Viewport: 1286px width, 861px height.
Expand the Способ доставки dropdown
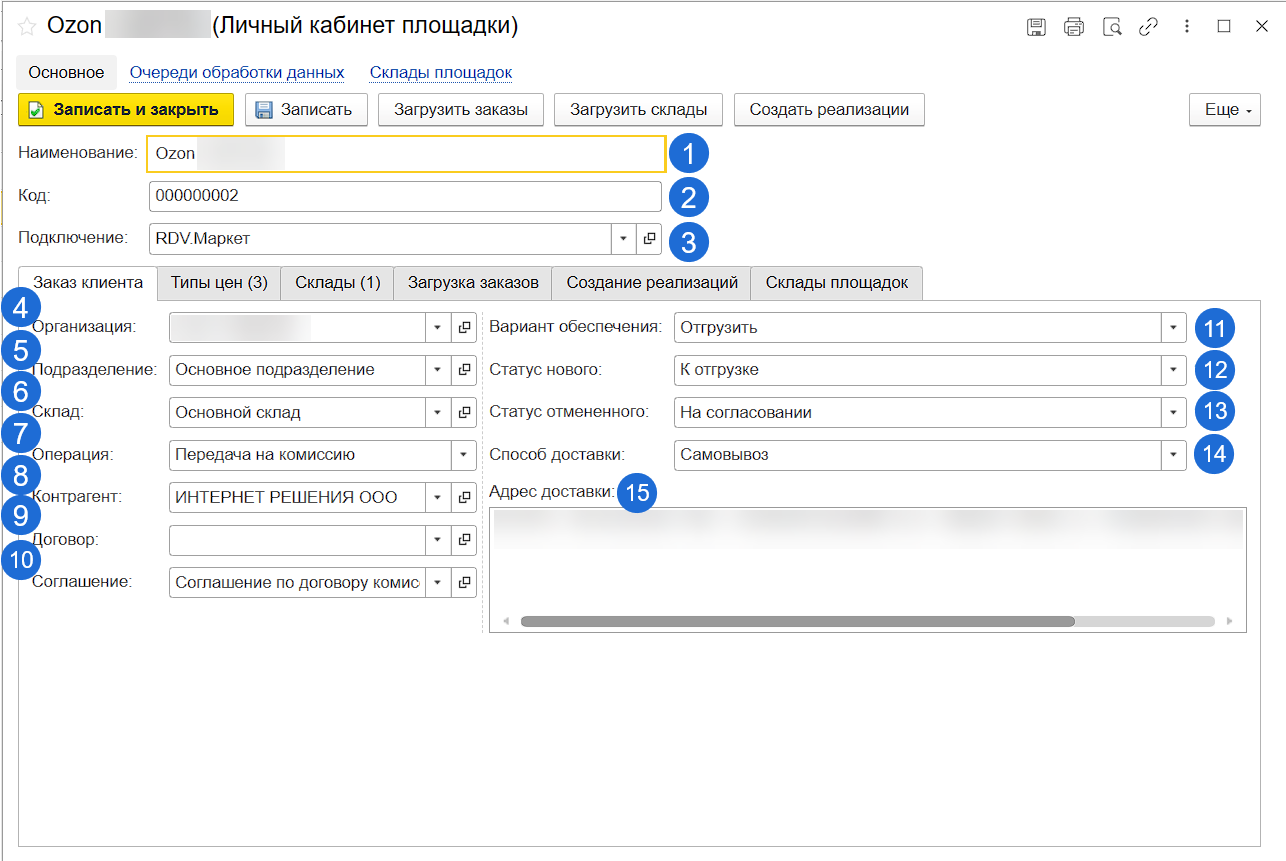pos(1173,455)
